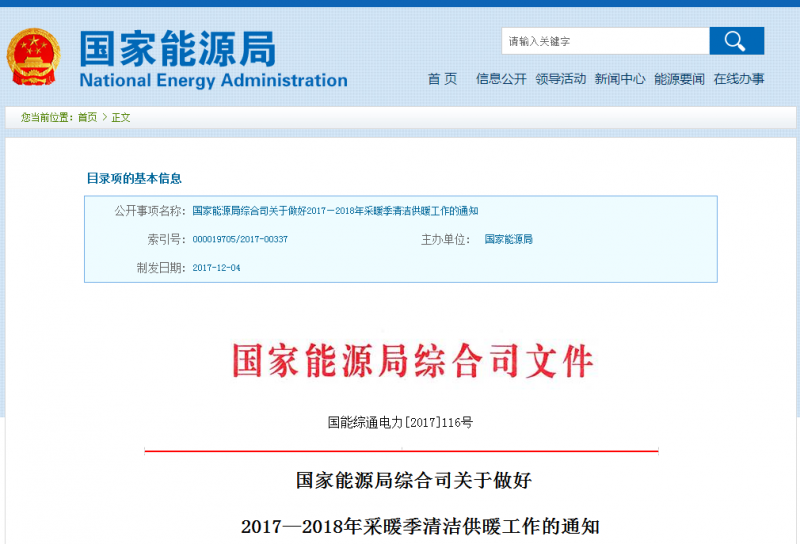Click the 正文 breadcrumb item
Image resolution: width=800 pixels, height=544 pixels.
click(121, 117)
